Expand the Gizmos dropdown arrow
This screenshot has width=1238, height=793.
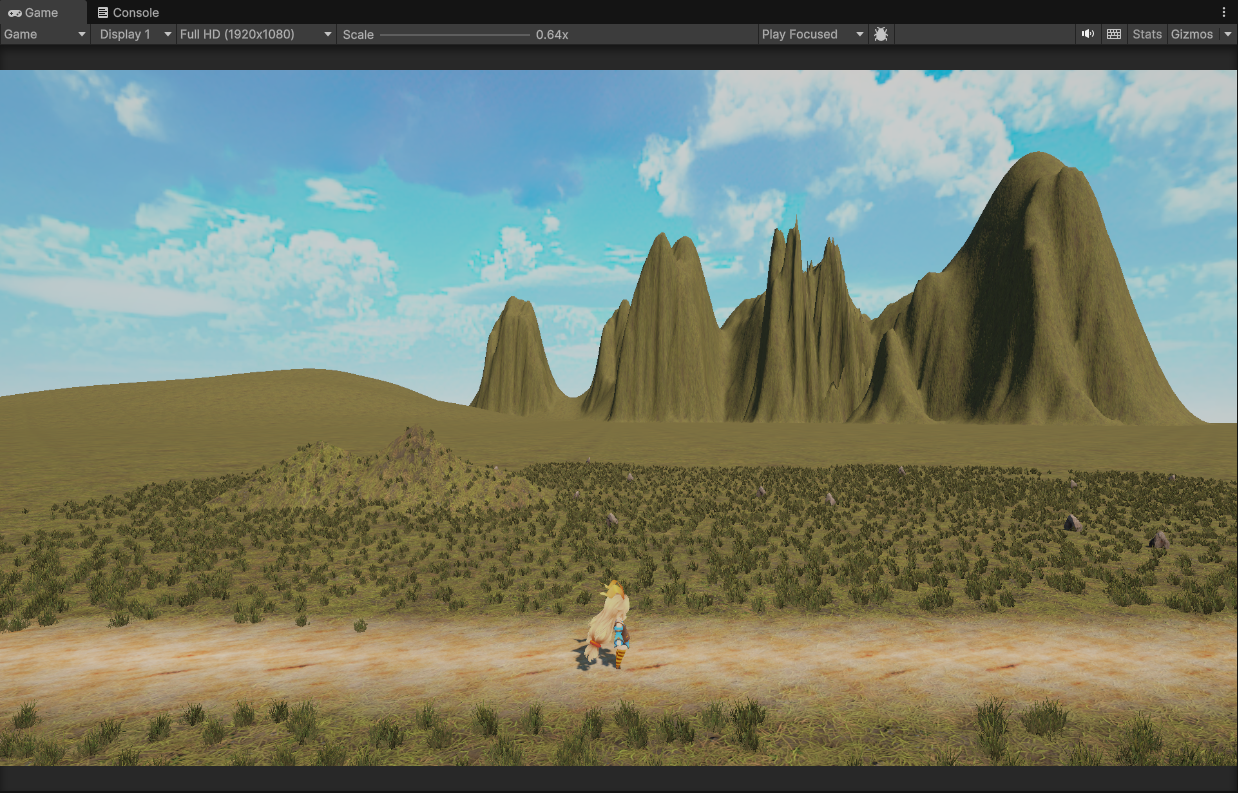point(1228,34)
